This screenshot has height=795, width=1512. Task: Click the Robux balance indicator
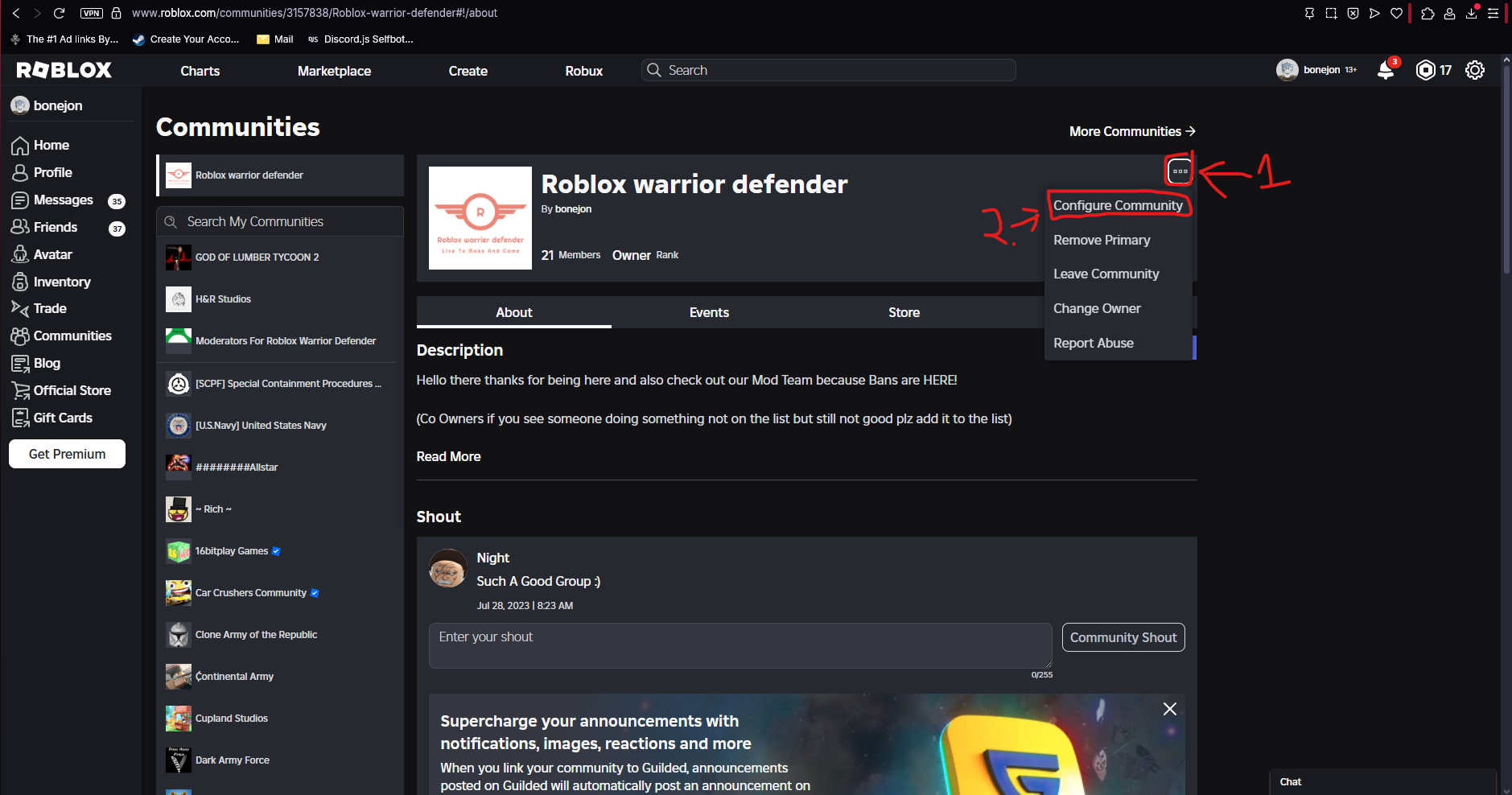coord(1433,70)
